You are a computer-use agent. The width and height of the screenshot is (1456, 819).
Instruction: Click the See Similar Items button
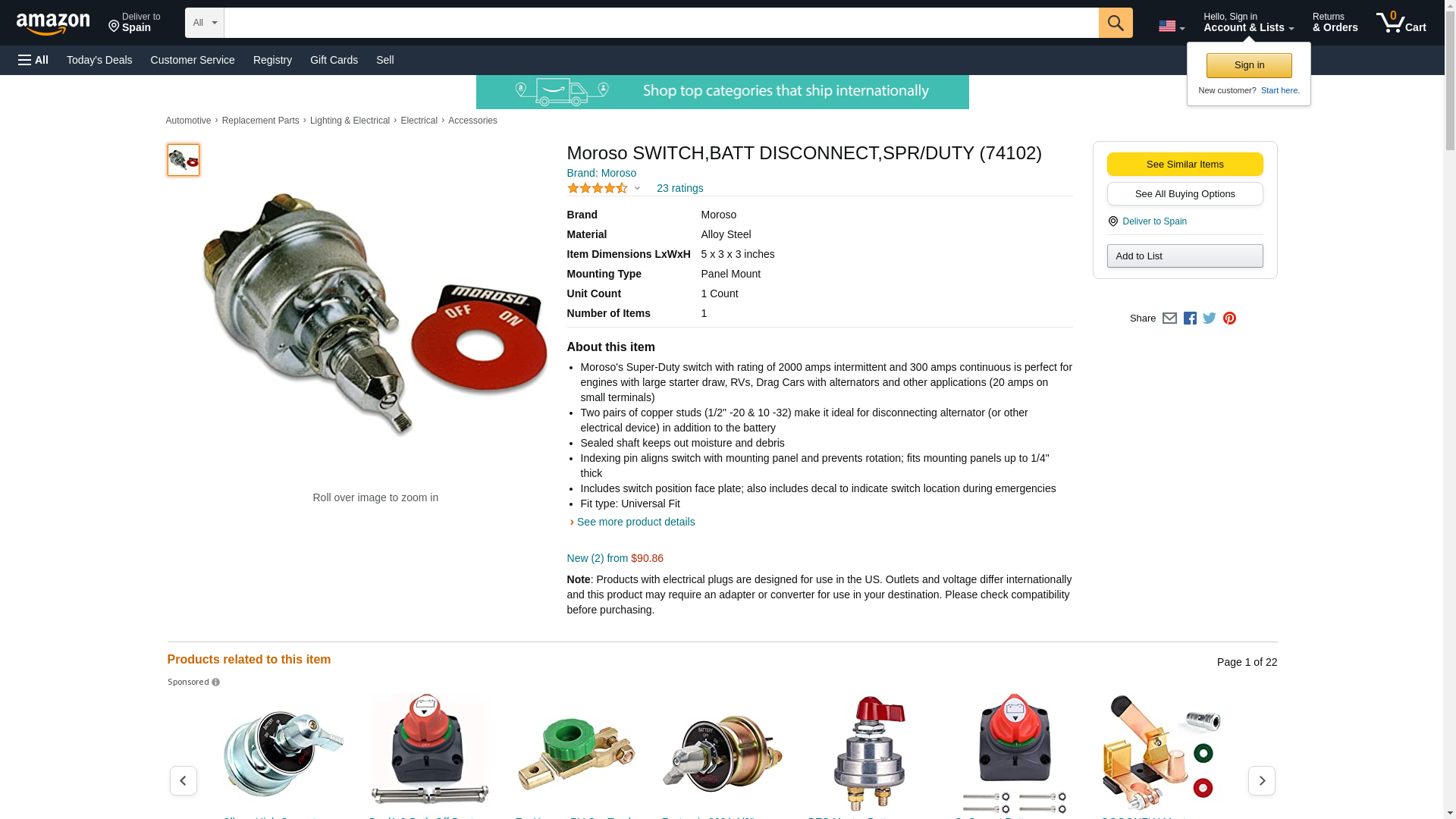[1185, 165]
